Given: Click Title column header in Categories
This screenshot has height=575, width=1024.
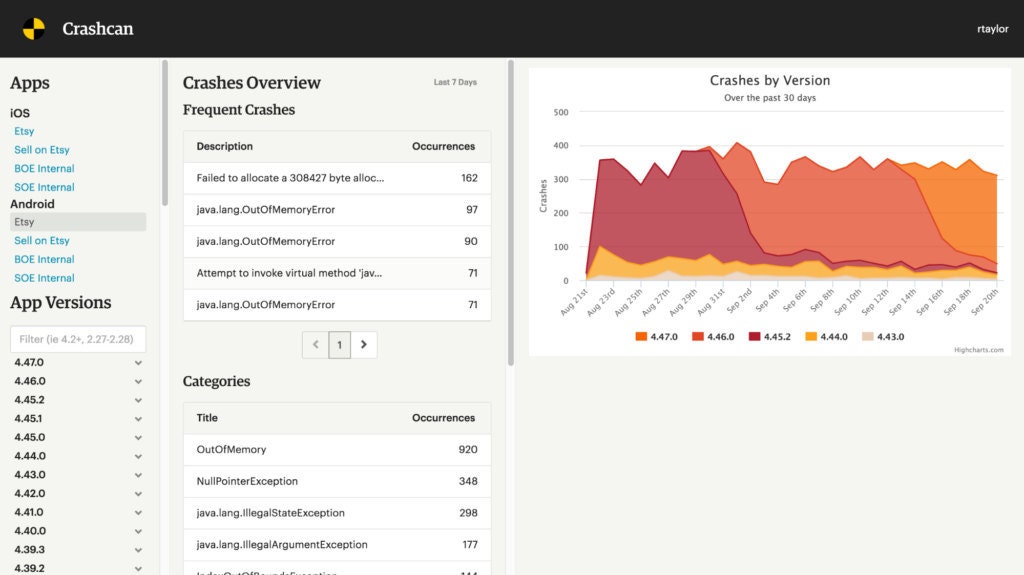Looking at the screenshot, I should click(207, 418).
